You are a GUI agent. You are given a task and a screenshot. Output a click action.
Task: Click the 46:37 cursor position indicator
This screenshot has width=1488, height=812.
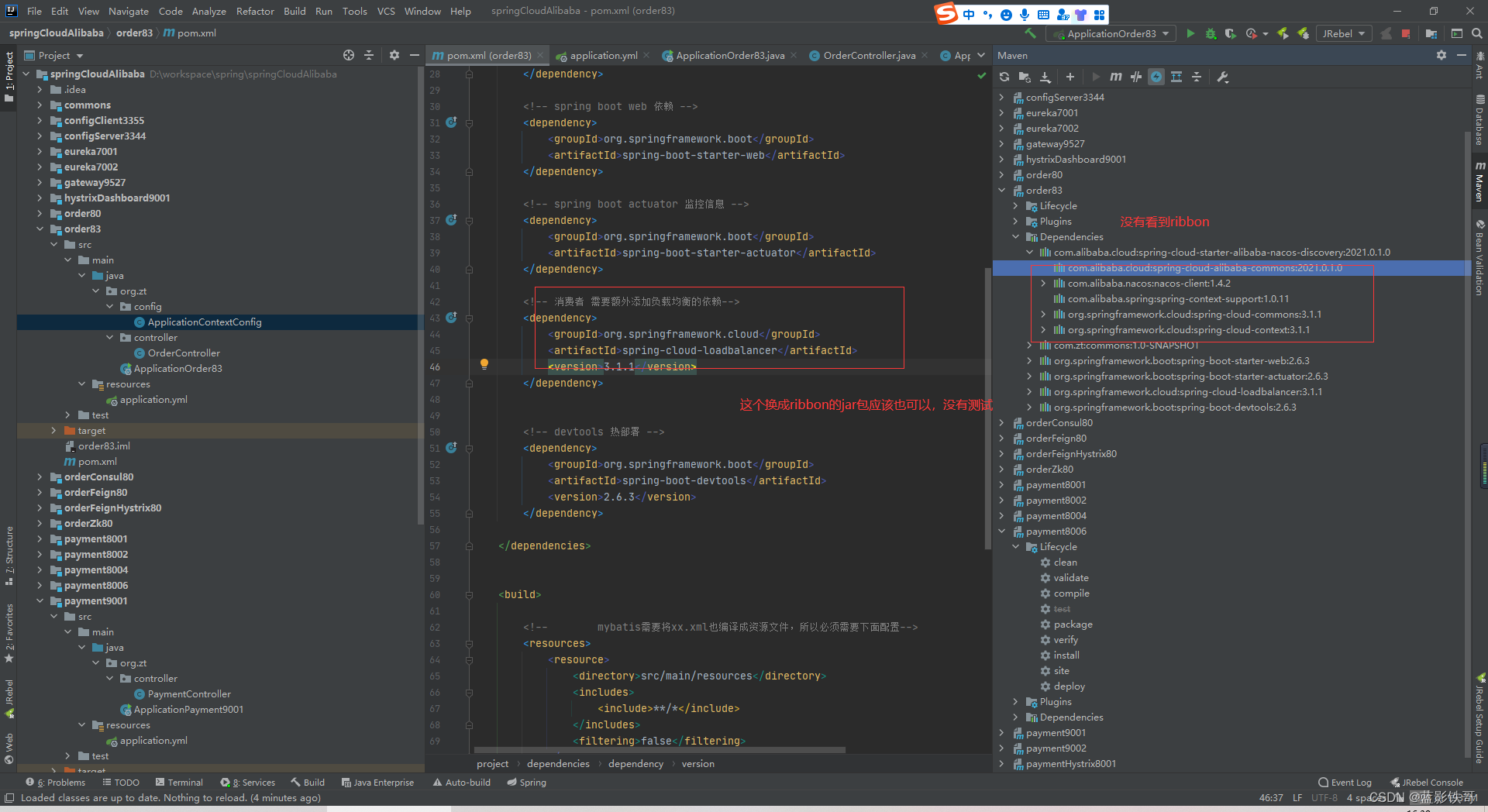[1271, 797]
